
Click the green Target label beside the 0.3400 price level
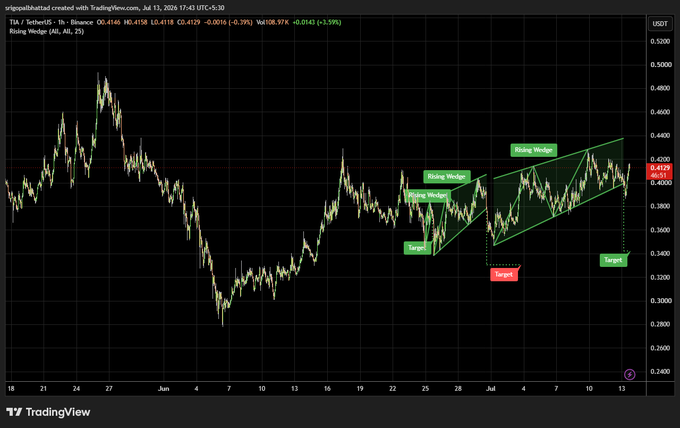click(613, 260)
